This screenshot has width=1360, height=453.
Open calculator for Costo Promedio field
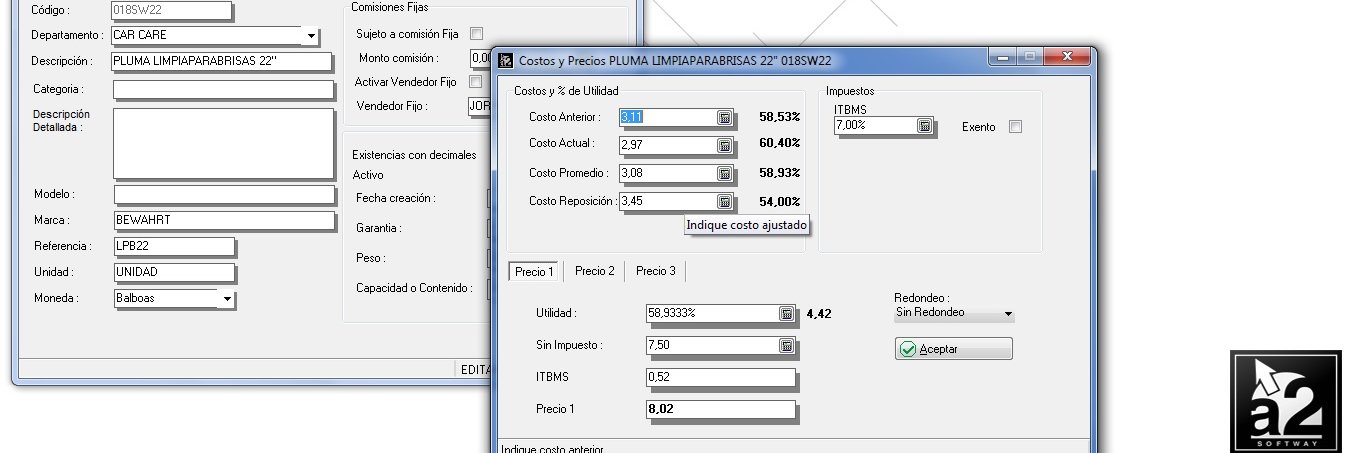click(x=724, y=173)
